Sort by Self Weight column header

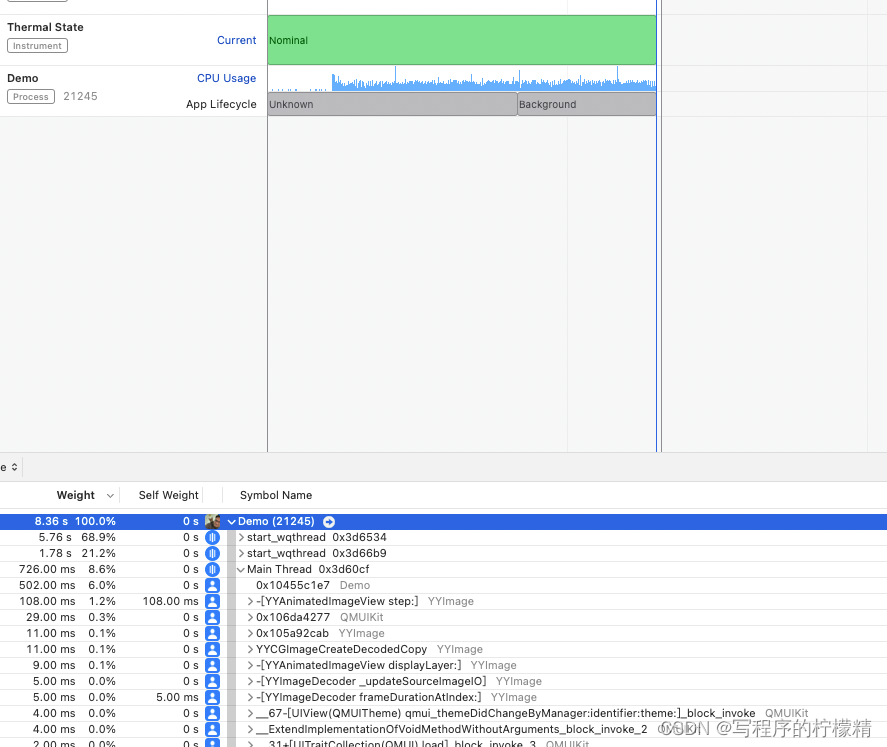(169, 495)
